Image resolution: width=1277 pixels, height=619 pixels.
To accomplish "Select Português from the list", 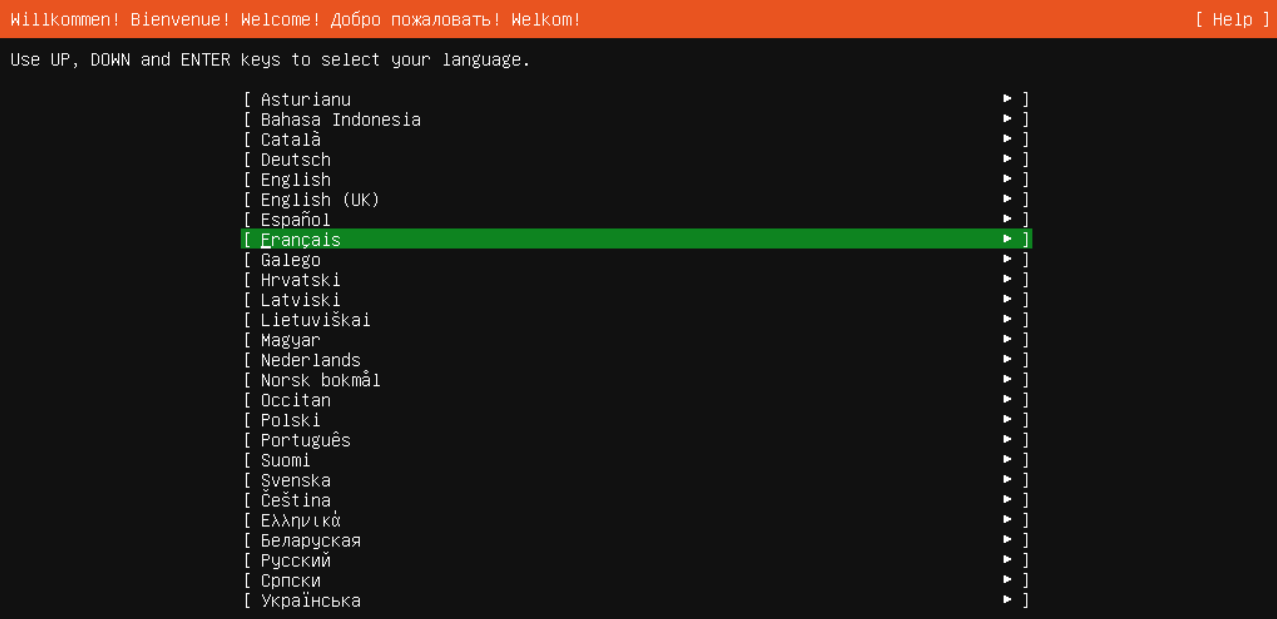I will [305, 440].
